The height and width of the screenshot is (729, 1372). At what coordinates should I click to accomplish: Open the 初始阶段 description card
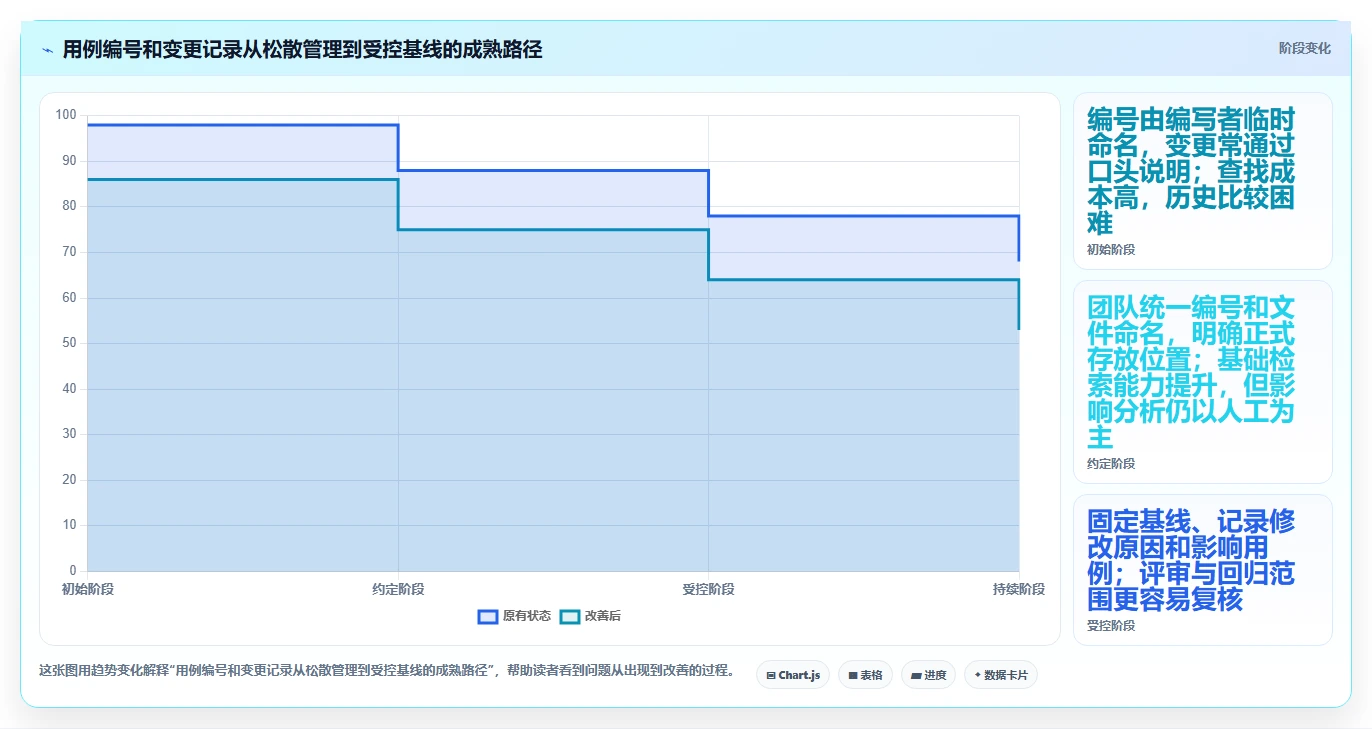point(1202,181)
